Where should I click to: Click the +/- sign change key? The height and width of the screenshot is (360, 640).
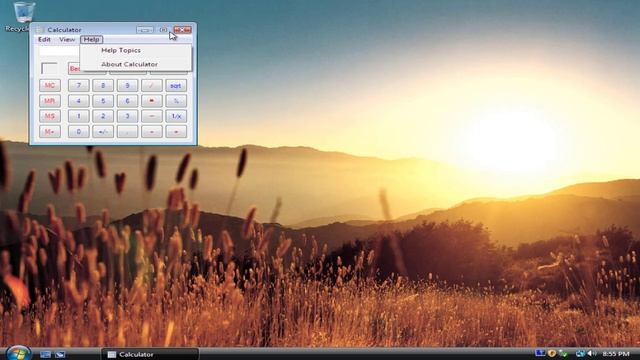[103, 131]
